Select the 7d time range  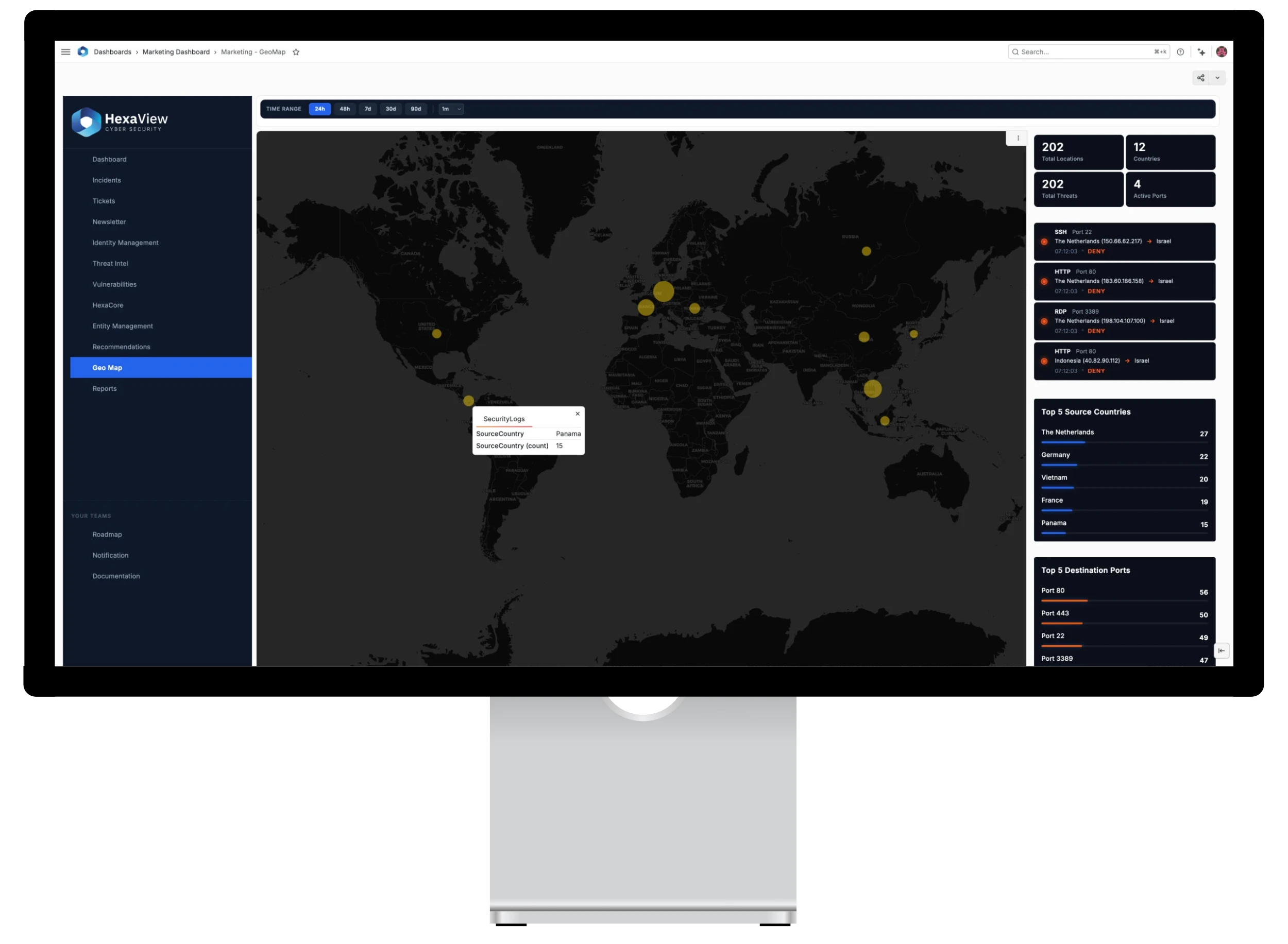(368, 109)
